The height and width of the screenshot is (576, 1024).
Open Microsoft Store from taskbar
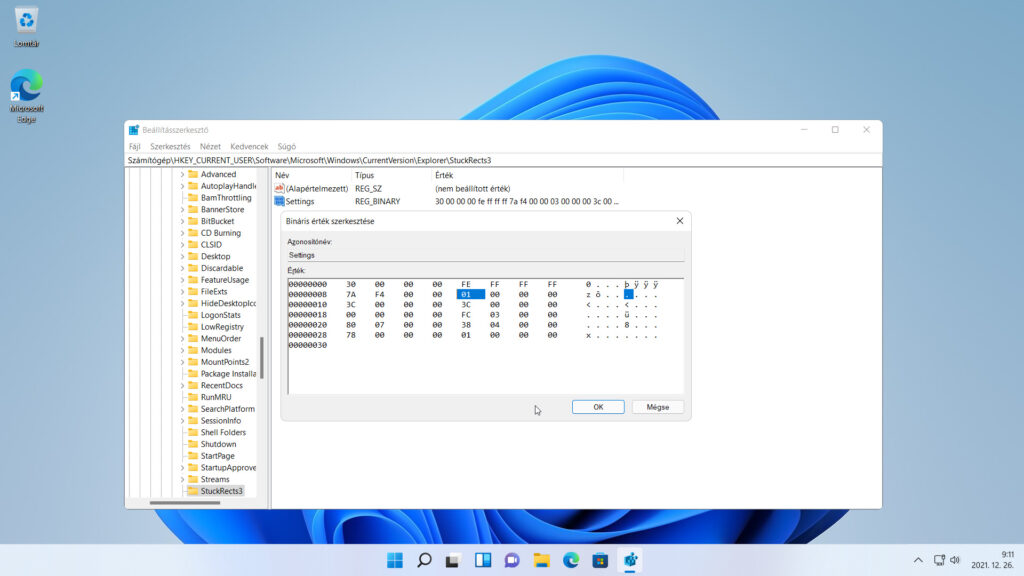point(600,560)
